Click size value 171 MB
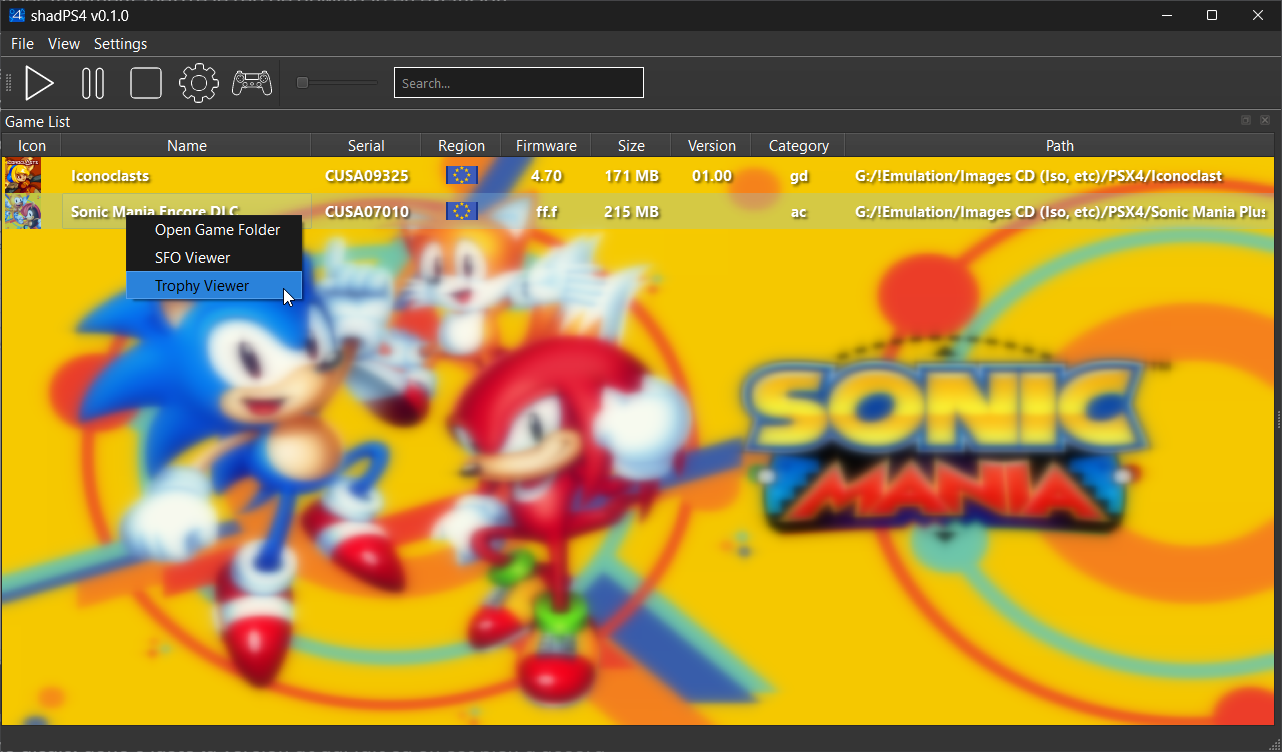The height and width of the screenshot is (752, 1282). point(631,176)
